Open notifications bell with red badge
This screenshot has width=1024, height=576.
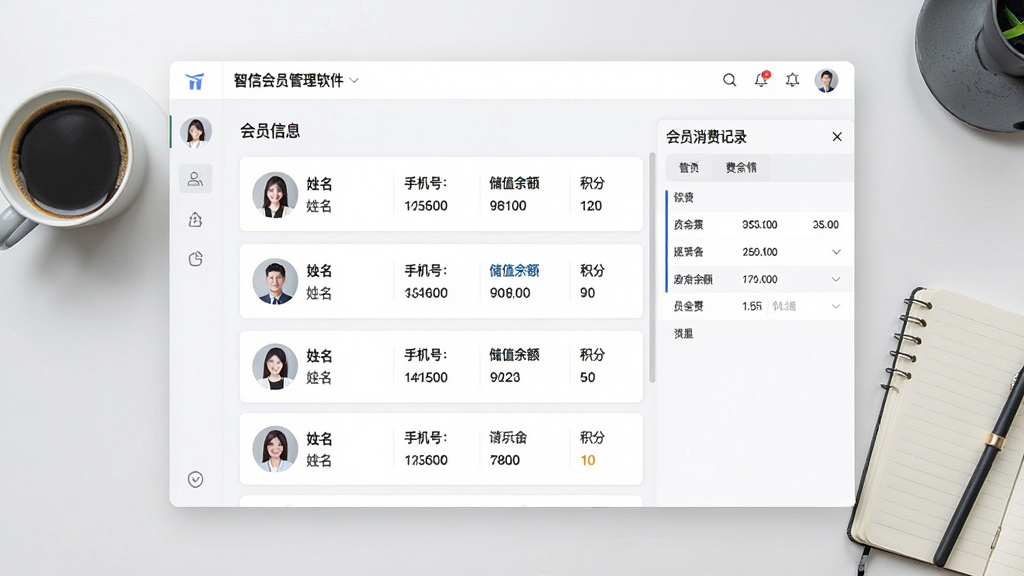761,80
